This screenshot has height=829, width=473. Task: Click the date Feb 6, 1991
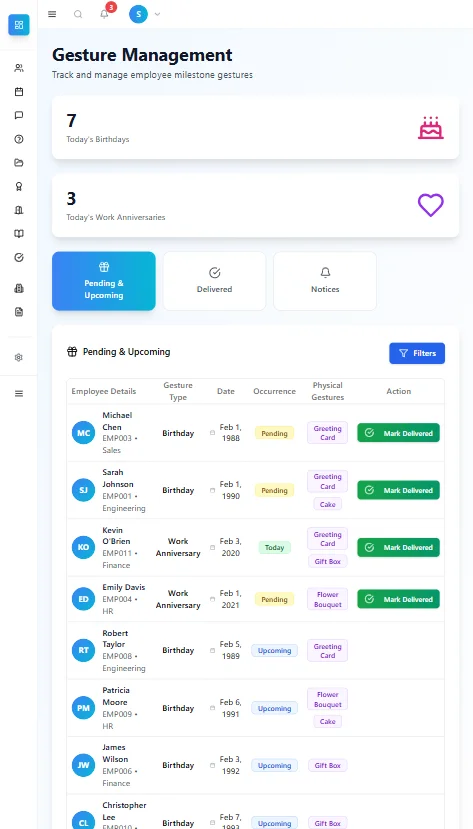coord(230,708)
